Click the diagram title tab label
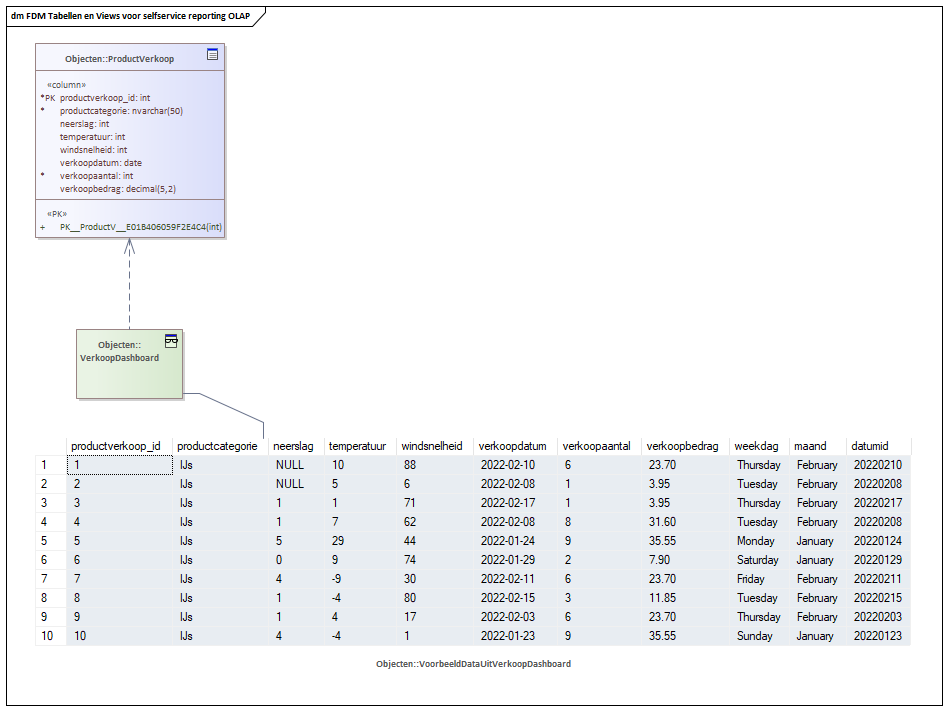Viewport: 948px width, 711px height. (x=131, y=16)
